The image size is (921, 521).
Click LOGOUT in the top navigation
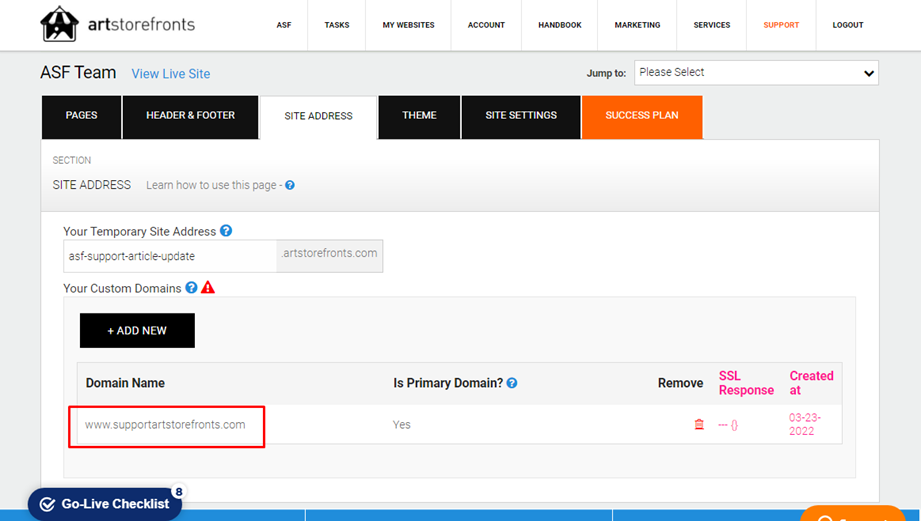(848, 25)
